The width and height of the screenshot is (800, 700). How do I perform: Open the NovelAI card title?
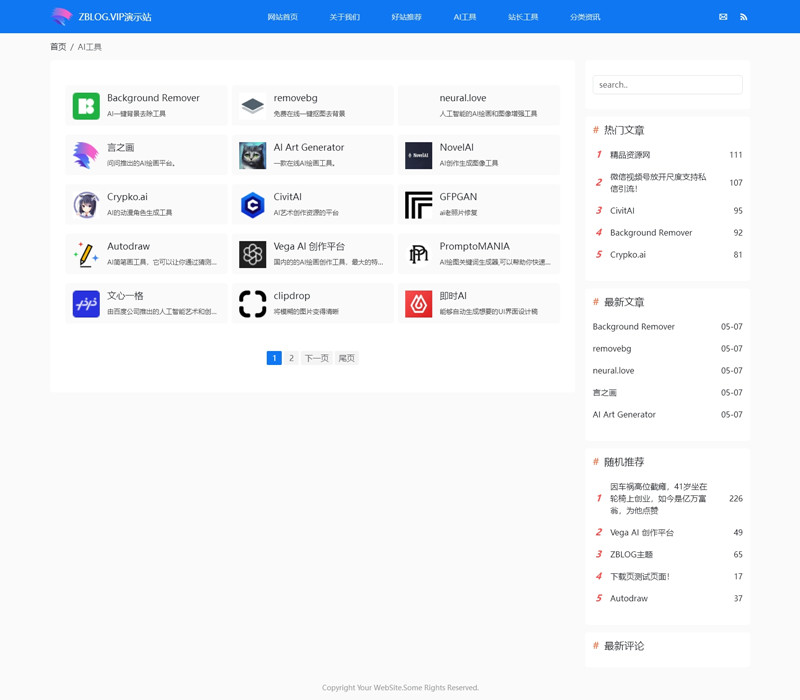point(457,147)
